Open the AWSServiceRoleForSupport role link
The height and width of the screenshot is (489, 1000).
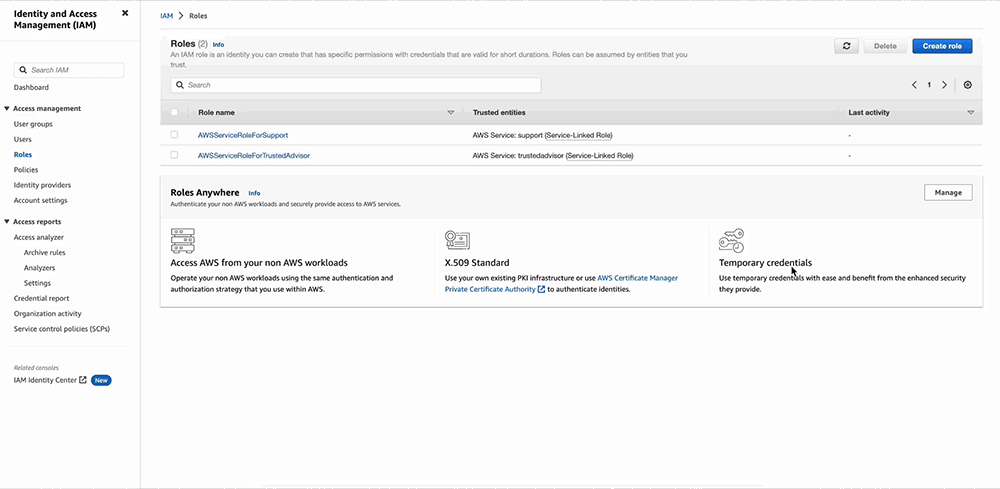[x=243, y=135]
